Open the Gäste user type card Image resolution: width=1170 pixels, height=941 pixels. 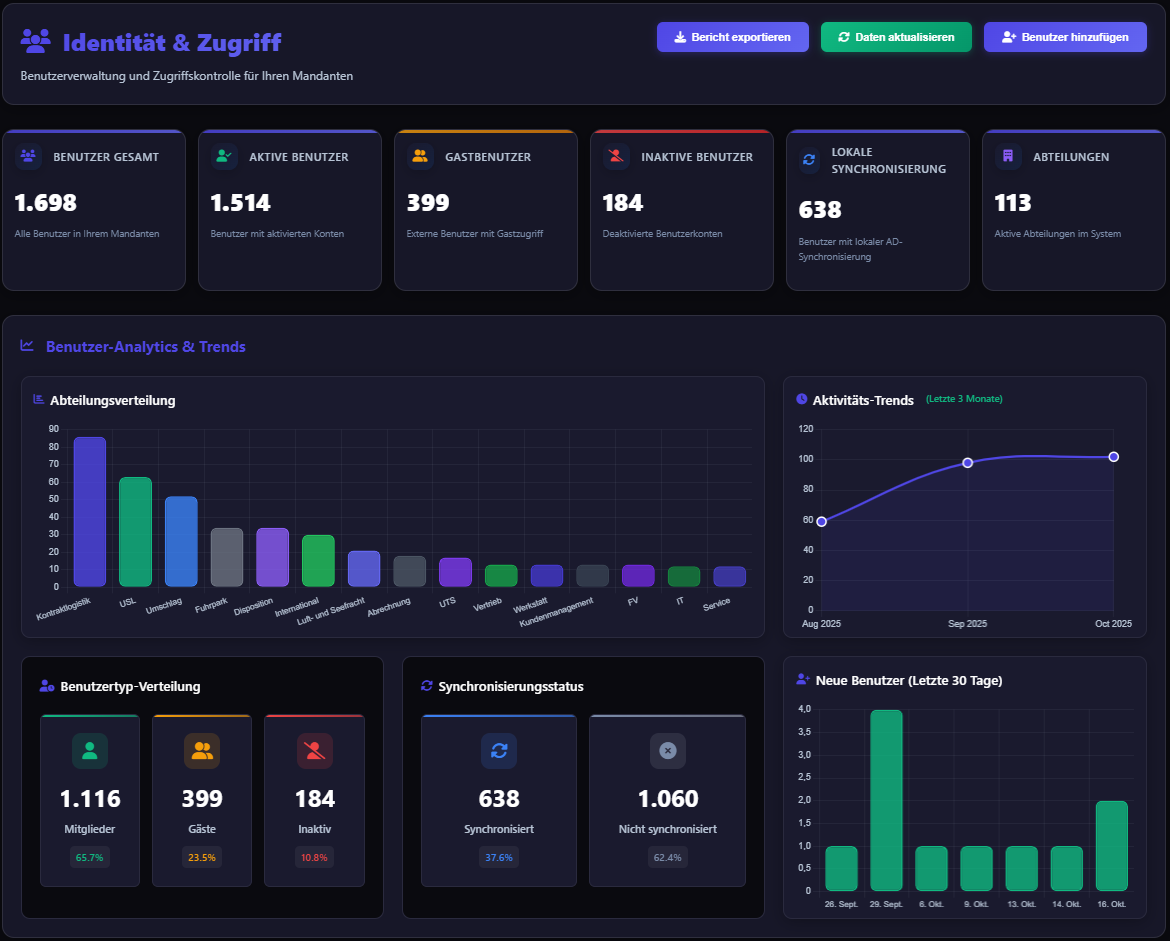(202, 800)
